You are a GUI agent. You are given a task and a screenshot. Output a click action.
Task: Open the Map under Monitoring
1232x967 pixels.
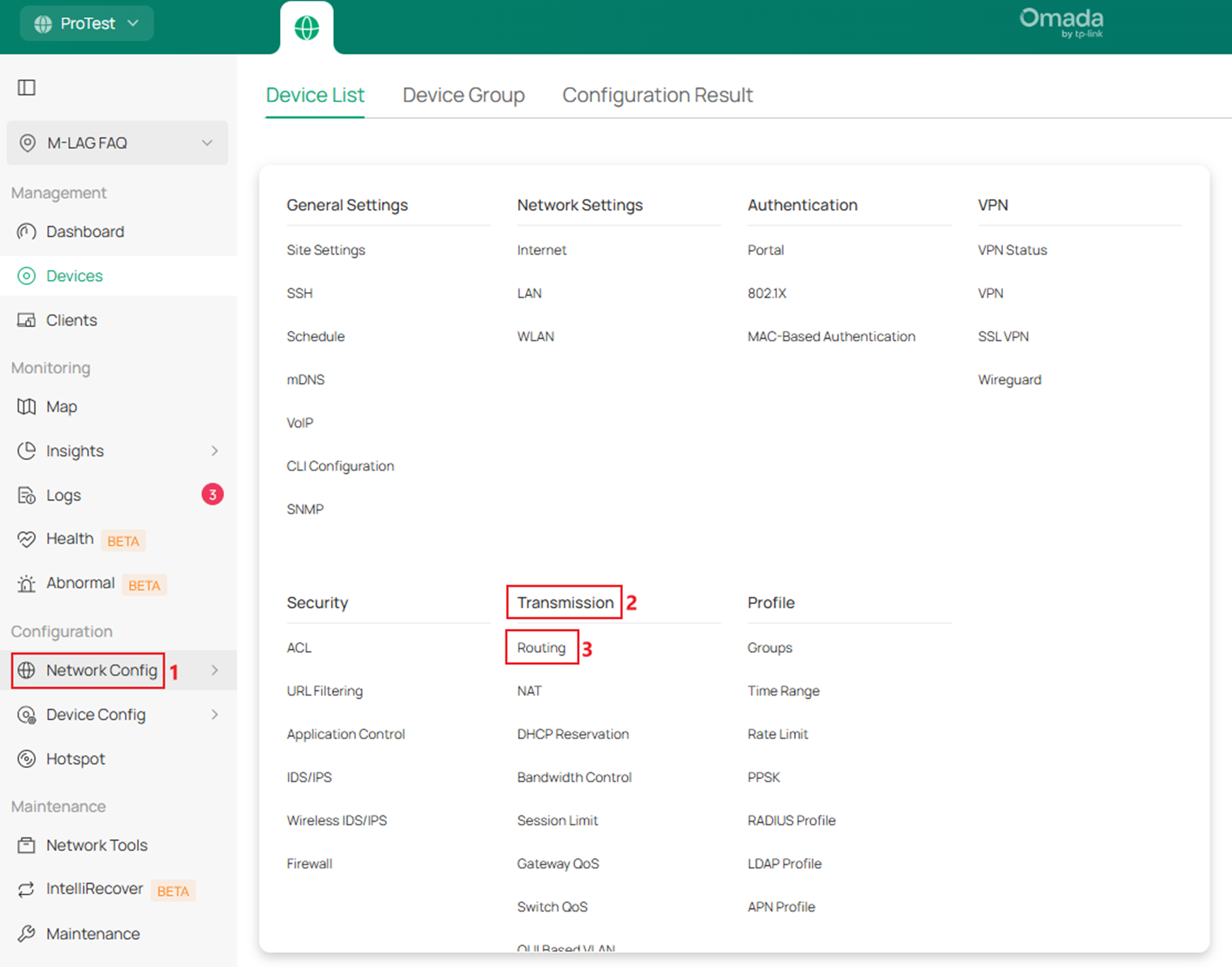coord(62,406)
